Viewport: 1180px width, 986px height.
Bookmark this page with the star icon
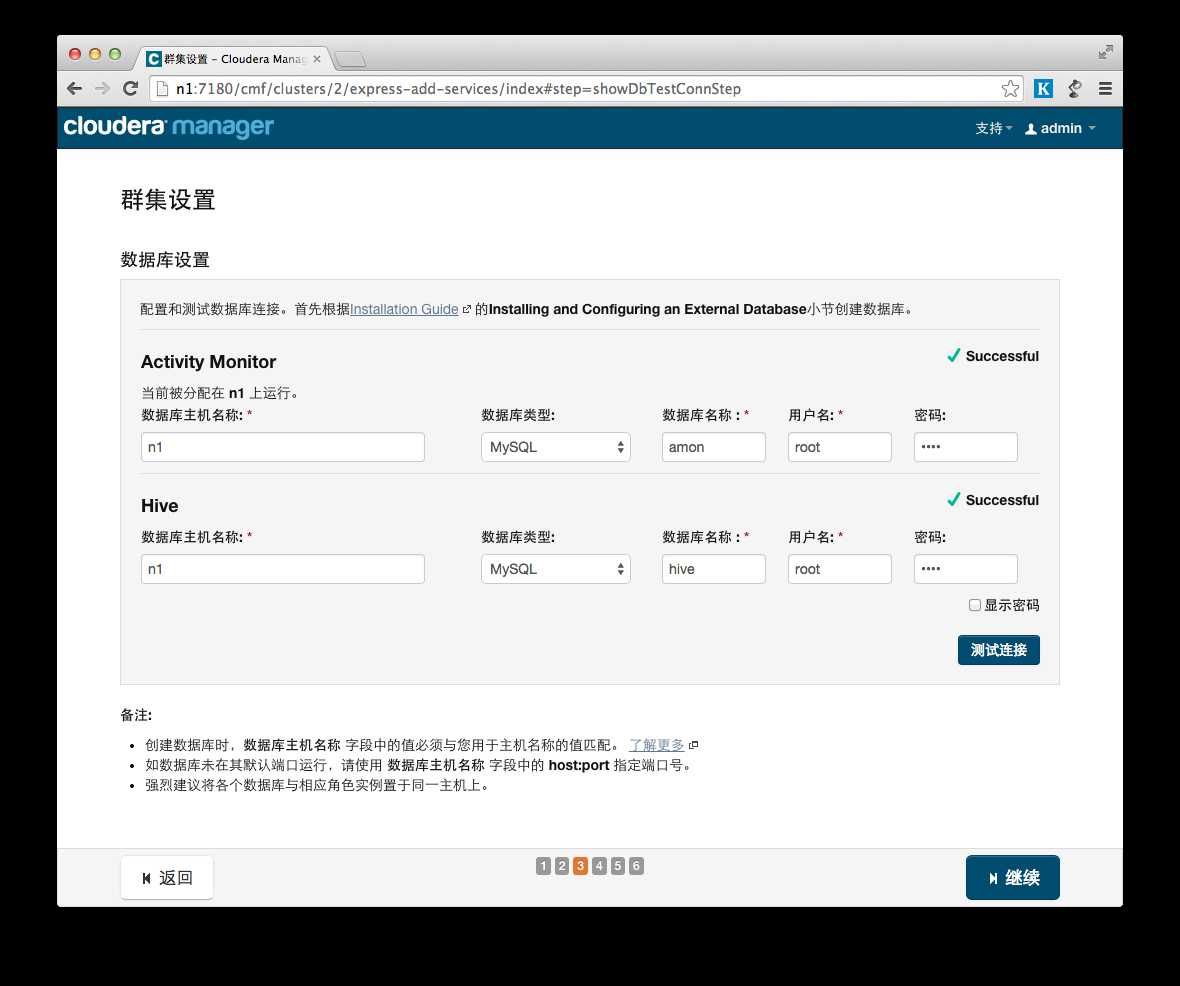[x=1010, y=89]
